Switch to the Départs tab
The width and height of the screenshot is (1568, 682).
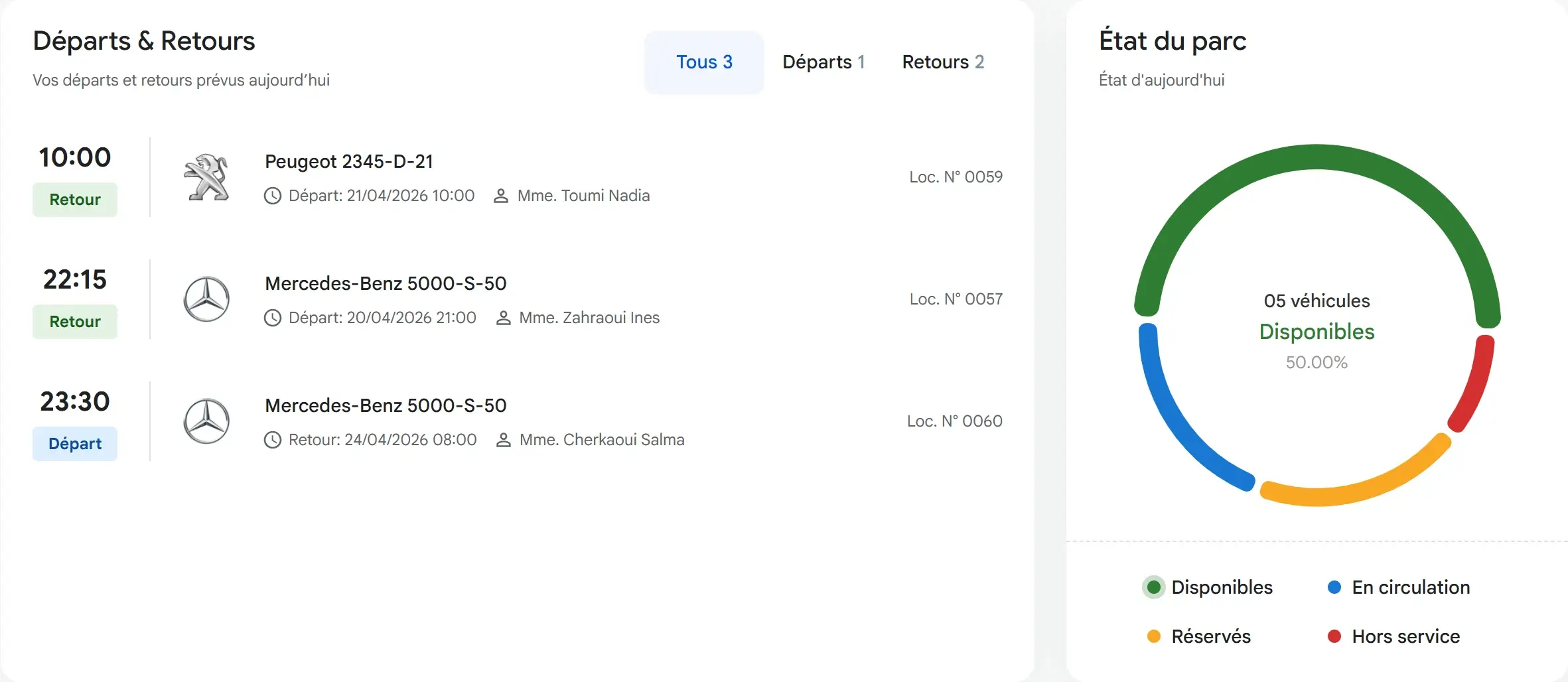click(823, 62)
